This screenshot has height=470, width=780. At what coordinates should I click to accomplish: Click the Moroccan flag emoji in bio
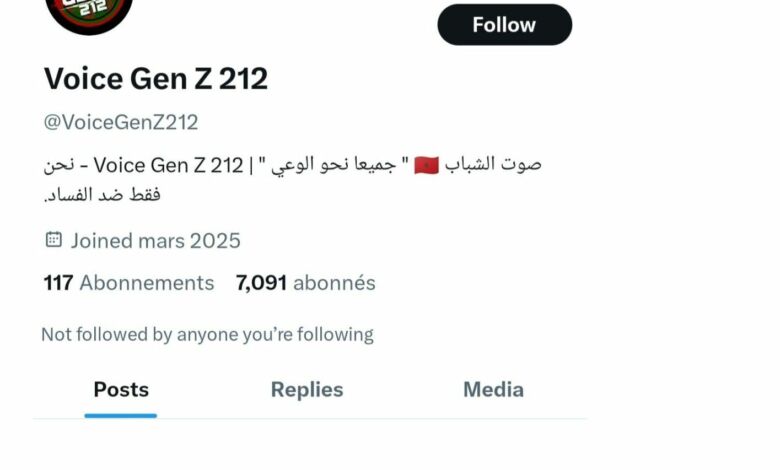point(426,165)
